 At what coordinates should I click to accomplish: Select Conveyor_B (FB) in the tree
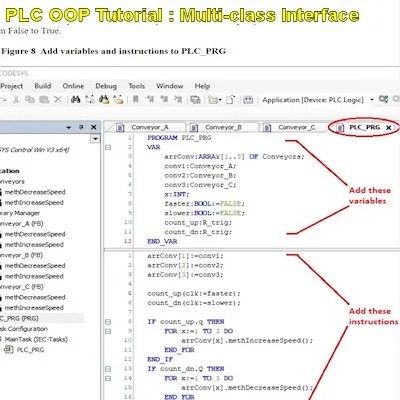22,255
